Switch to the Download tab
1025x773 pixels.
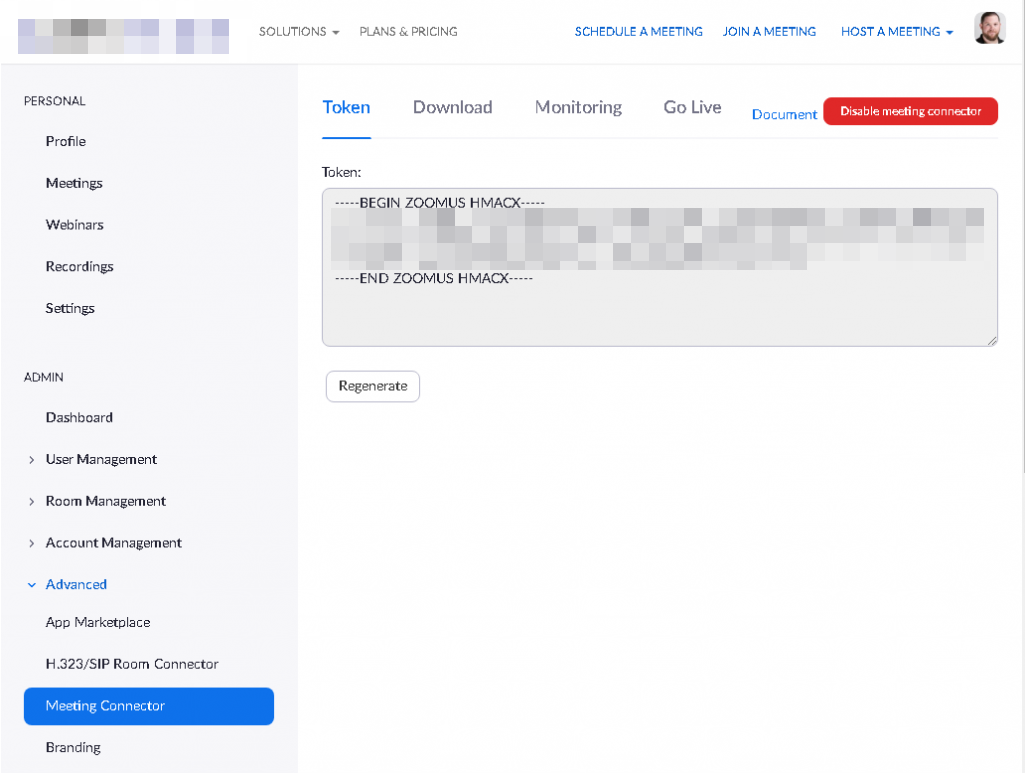pyautogui.click(x=452, y=107)
